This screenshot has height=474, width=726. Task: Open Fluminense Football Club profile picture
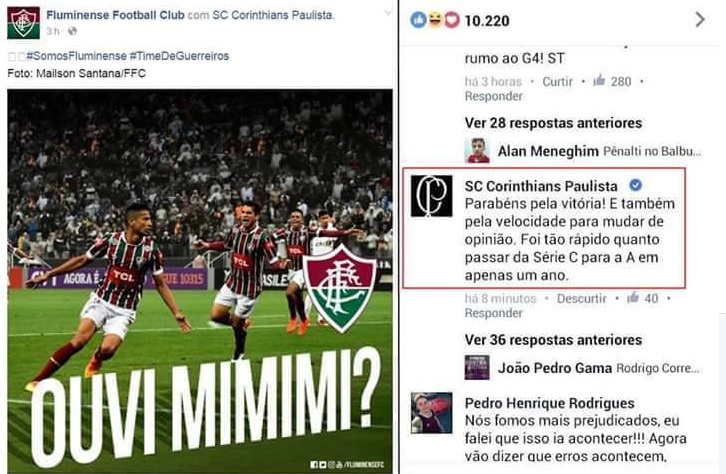23,22
